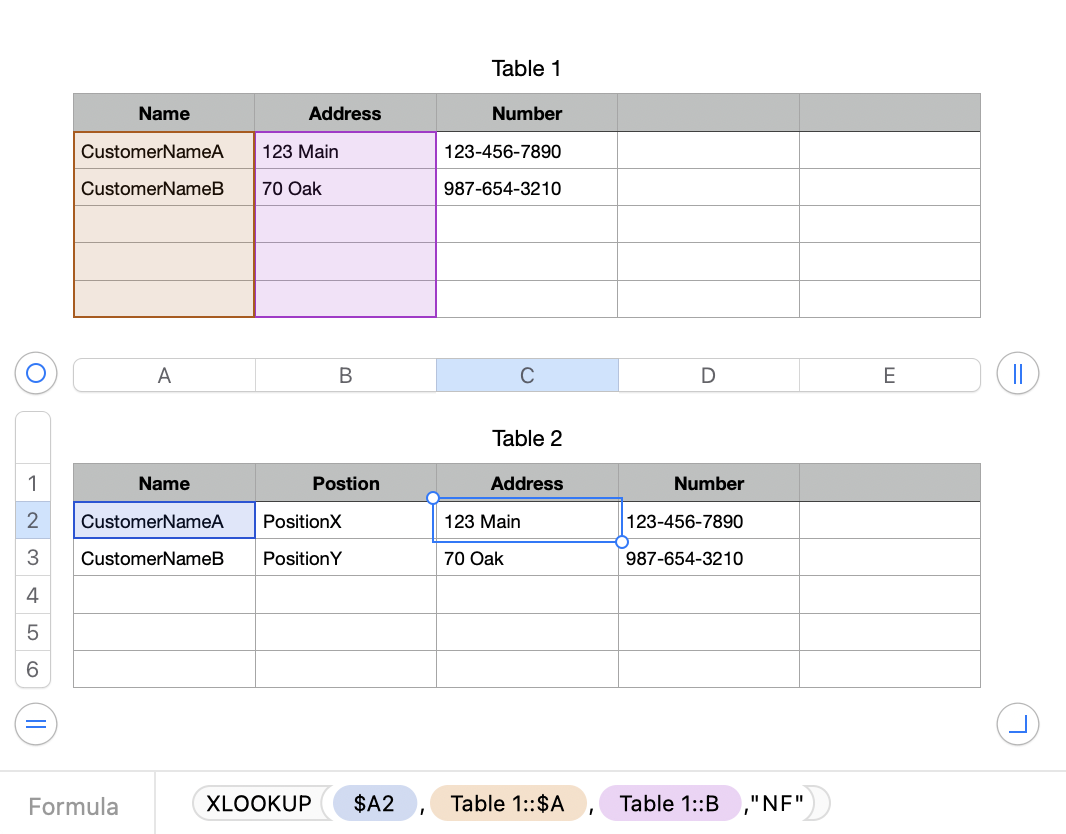Click the closing parenthesis in the formula editor
Image resolution: width=1066 pixels, height=834 pixels.
pyautogui.click(x=817, y=802)
